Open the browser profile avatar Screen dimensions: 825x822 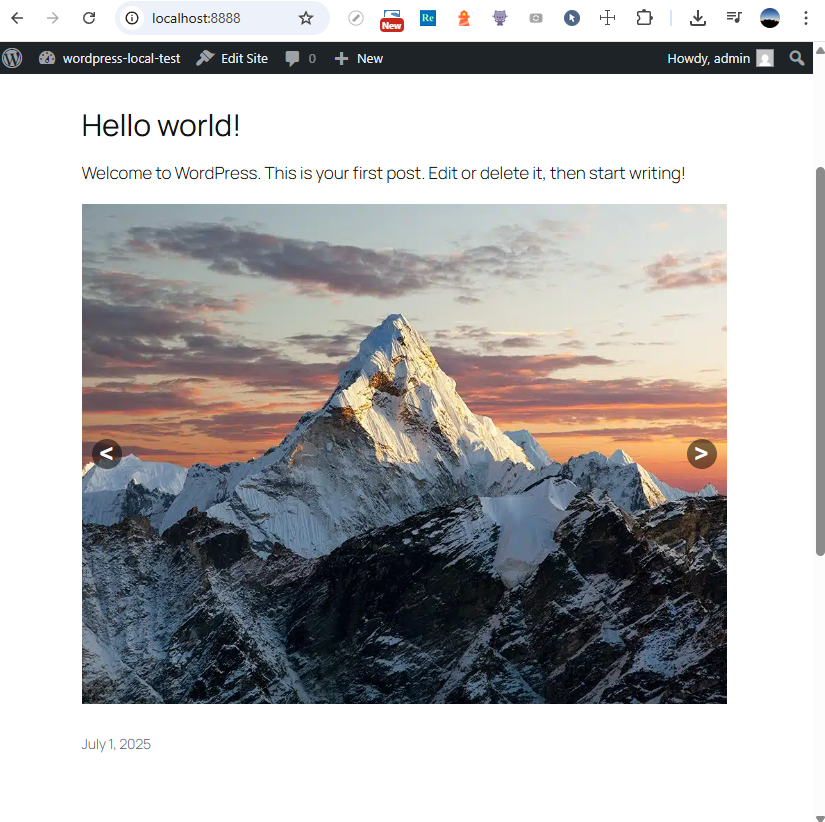[770, 18]
